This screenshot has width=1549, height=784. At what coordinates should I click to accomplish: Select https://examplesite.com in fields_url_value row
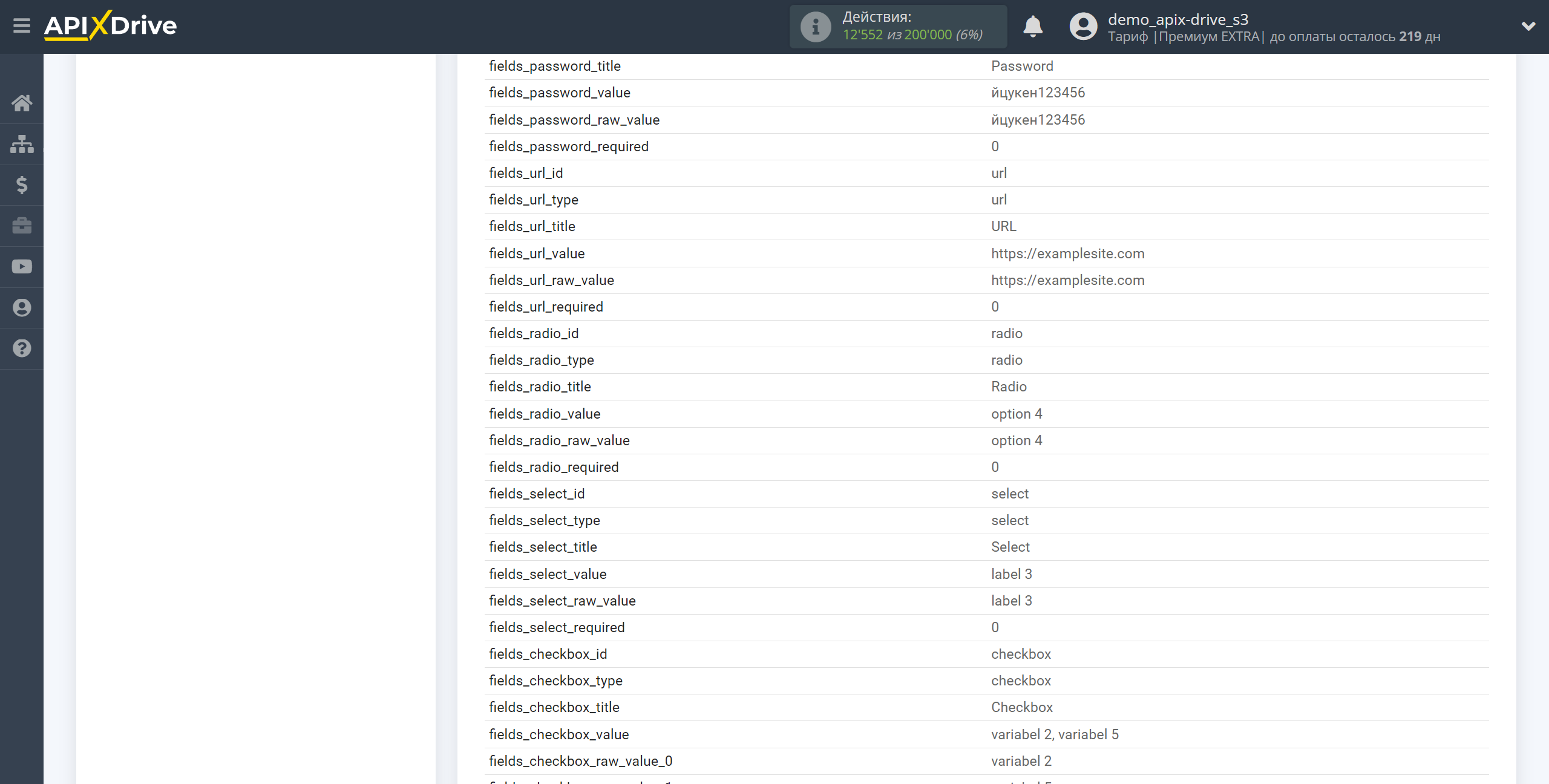(x=1068, y=253)
